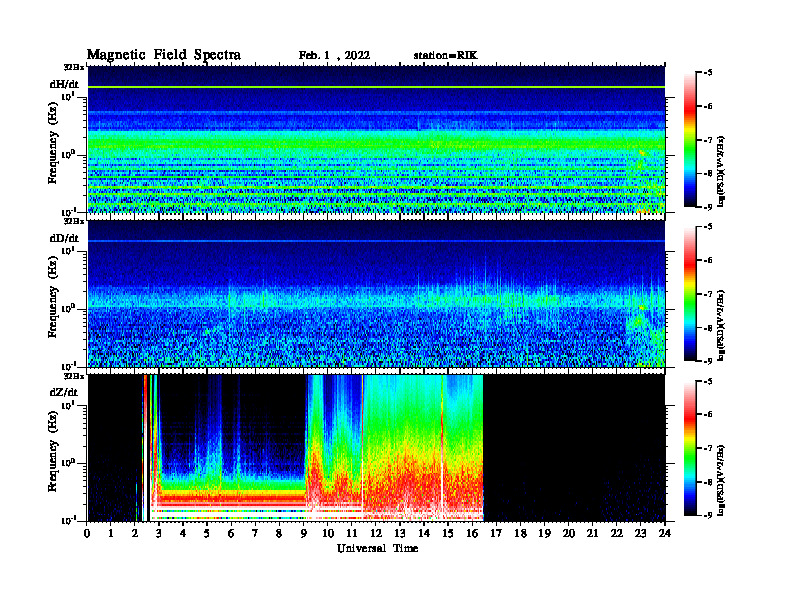792x612 pixels.
Task: Click hour 7 tick label on Universal Time axis
Action: pos(256,533)
